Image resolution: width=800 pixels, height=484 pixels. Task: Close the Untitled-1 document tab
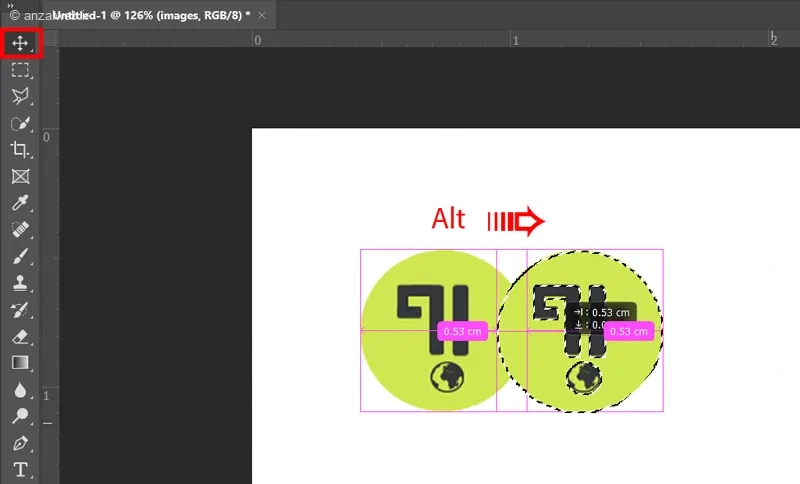point(262,16)
